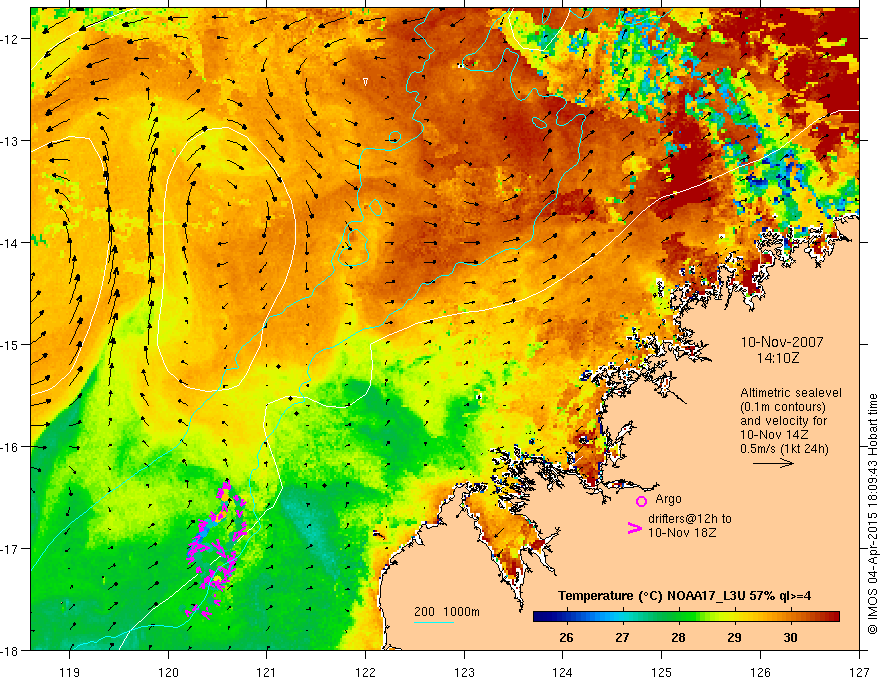
Task: Click the "0.5m/s (1kt 24h)" label
Action: tap(784, 449)
